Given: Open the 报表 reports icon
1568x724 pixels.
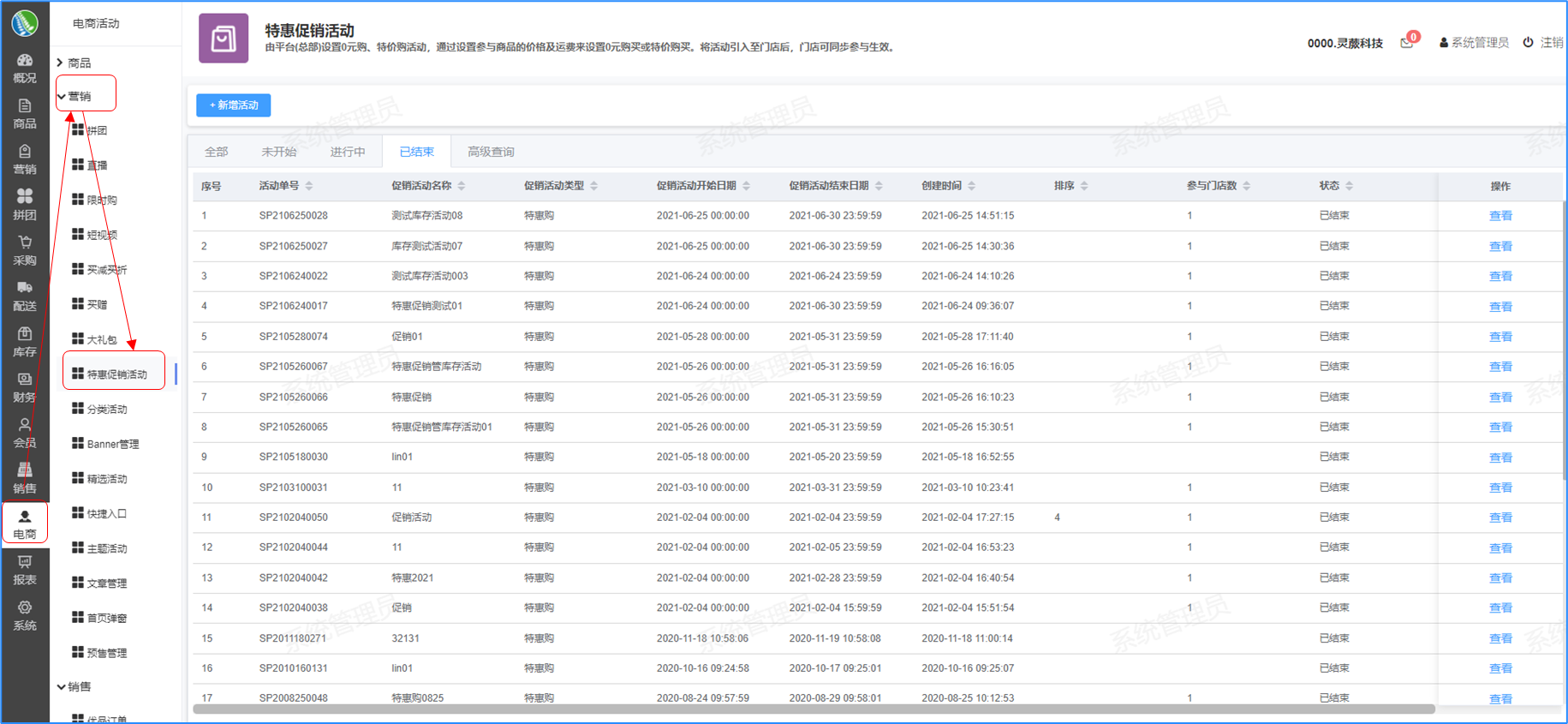Looking at the screenshot, I should (x=25, y=563).
